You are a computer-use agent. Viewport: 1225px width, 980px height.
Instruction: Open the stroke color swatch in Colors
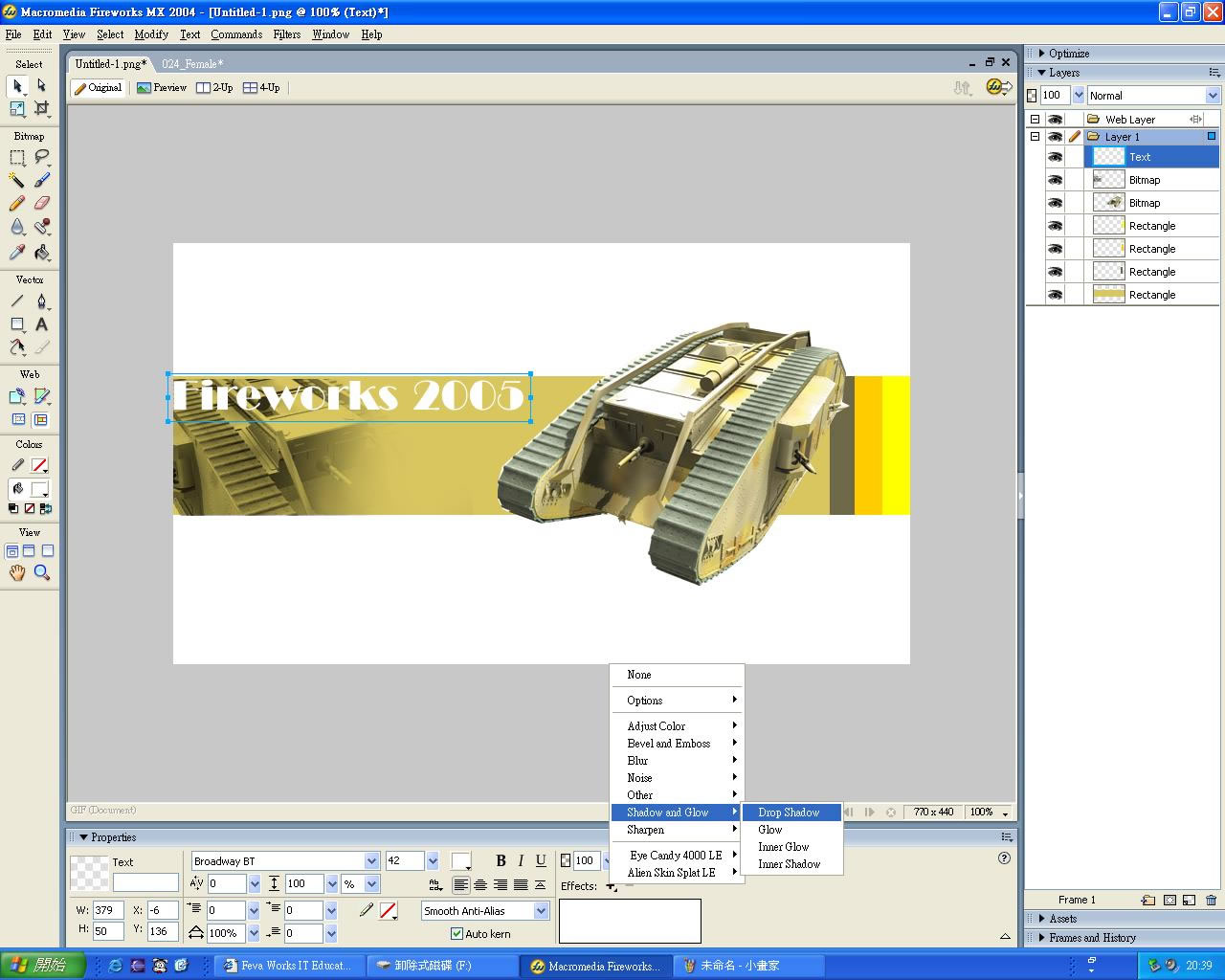tap(39, 466)
